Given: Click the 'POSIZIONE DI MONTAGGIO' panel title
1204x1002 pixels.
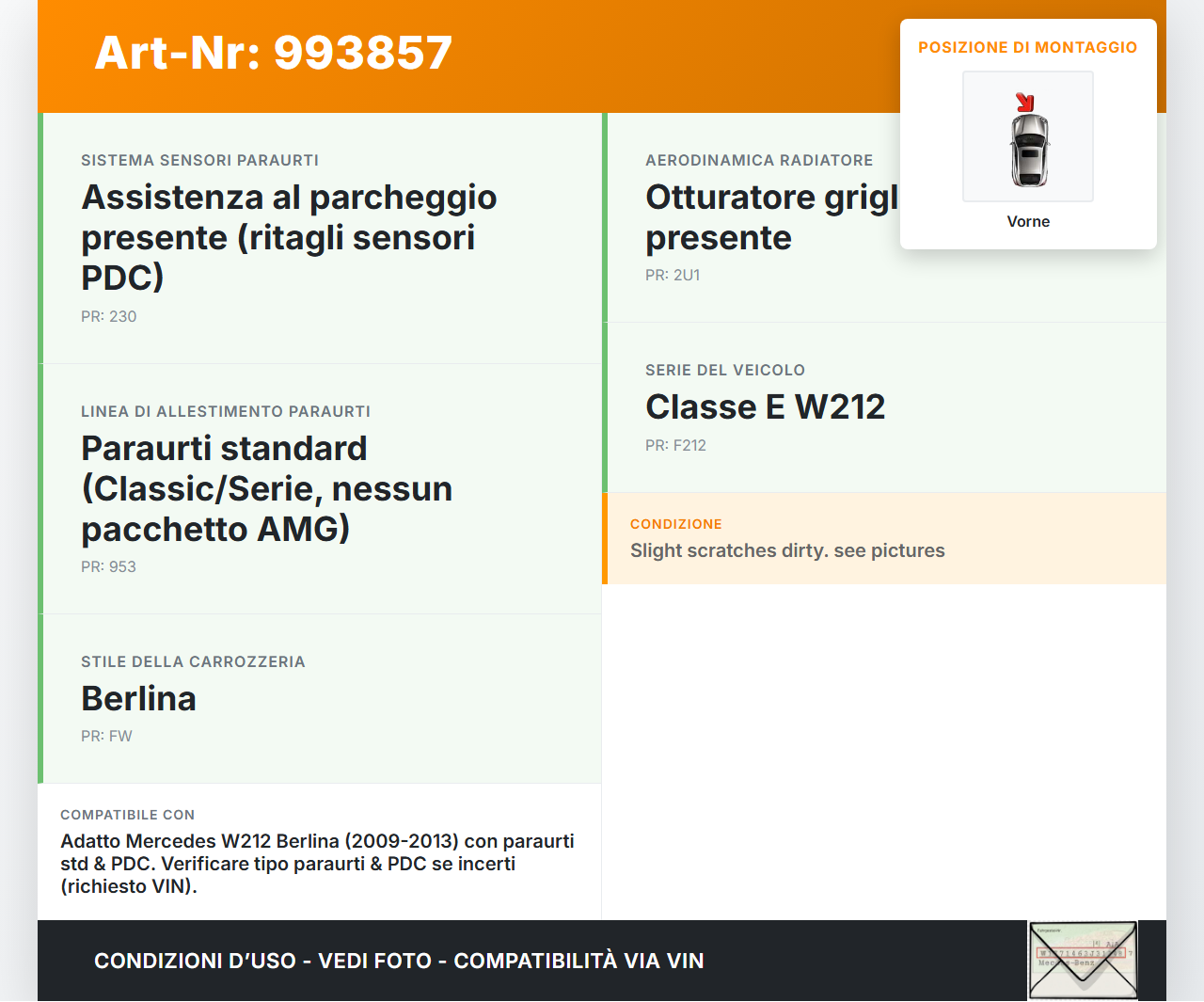Looking at the screenshot, I should (1027, 47).
